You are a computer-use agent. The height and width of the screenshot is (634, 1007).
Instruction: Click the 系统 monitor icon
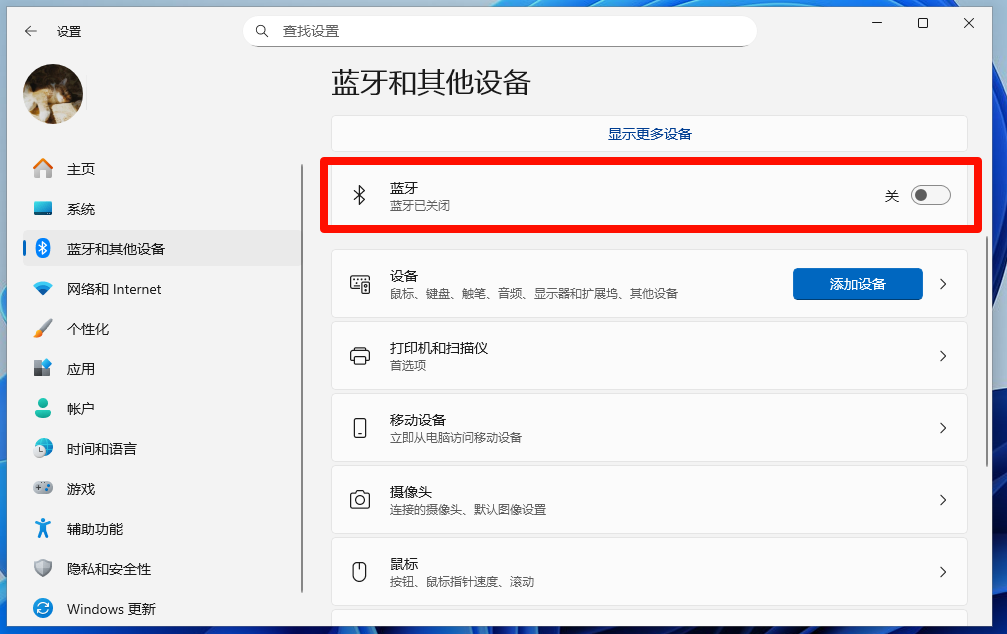[x=43, y=209]
